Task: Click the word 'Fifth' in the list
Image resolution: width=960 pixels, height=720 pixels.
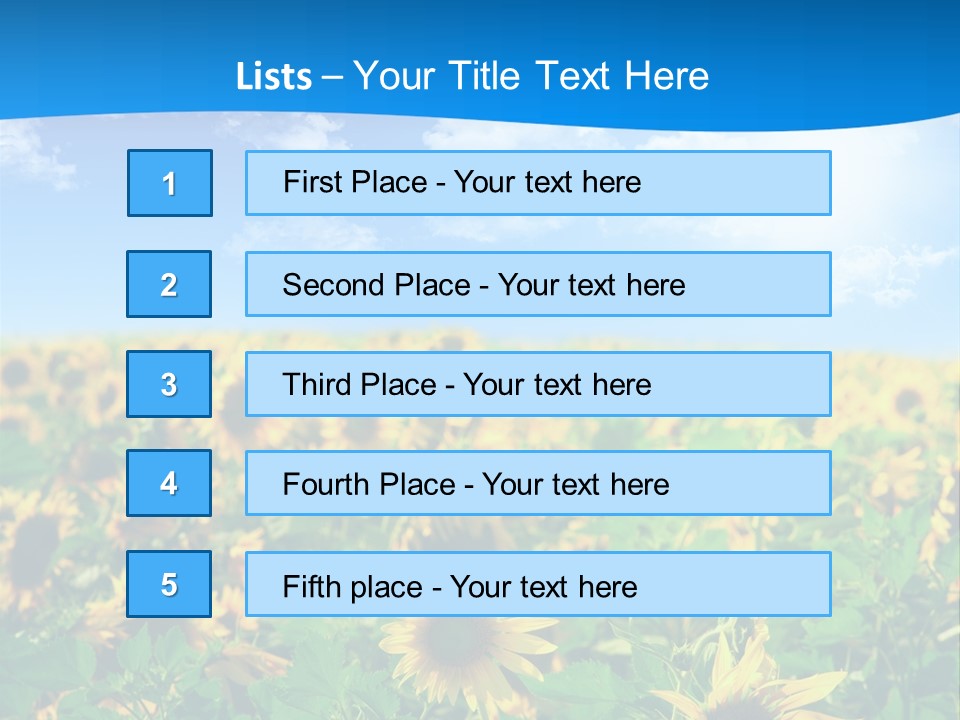Action: (x=311, y=585)
